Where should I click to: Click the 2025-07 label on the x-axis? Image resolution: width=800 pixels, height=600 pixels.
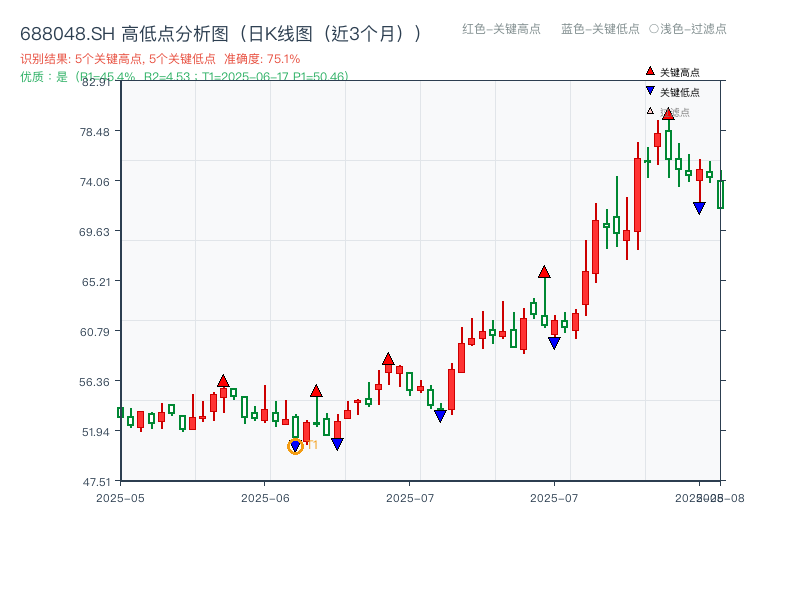click(x=410, y=494)
